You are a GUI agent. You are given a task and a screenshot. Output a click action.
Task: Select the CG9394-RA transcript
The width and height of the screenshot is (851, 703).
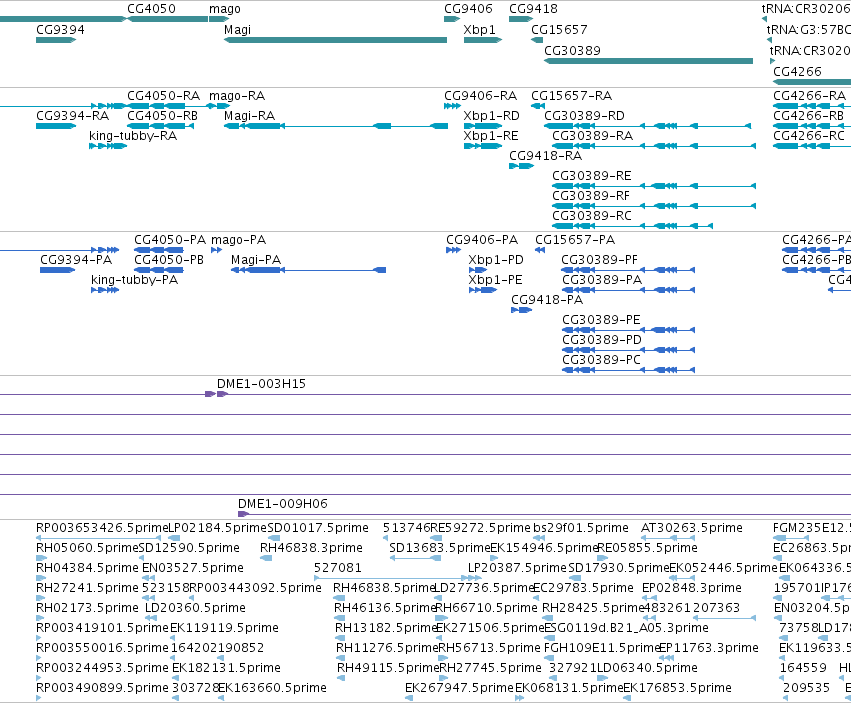56,126
